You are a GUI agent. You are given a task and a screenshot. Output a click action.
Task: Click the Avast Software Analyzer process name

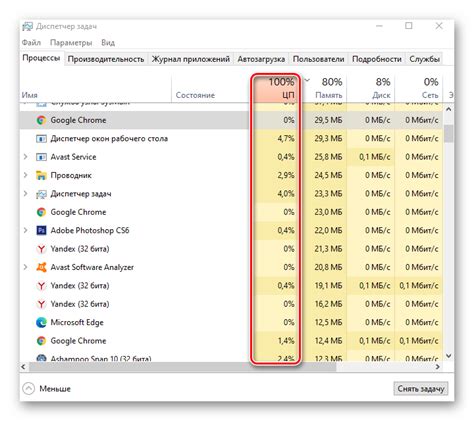tap(92, 267)
